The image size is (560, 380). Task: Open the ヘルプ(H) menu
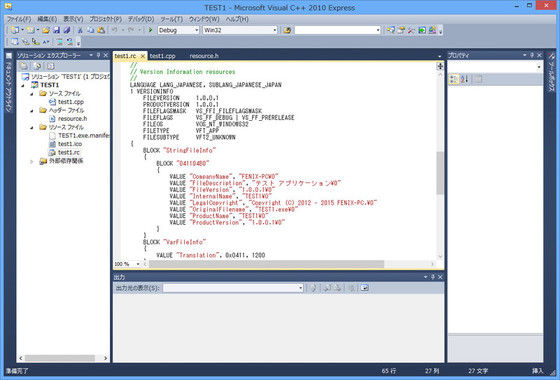(x=237, y=19)
